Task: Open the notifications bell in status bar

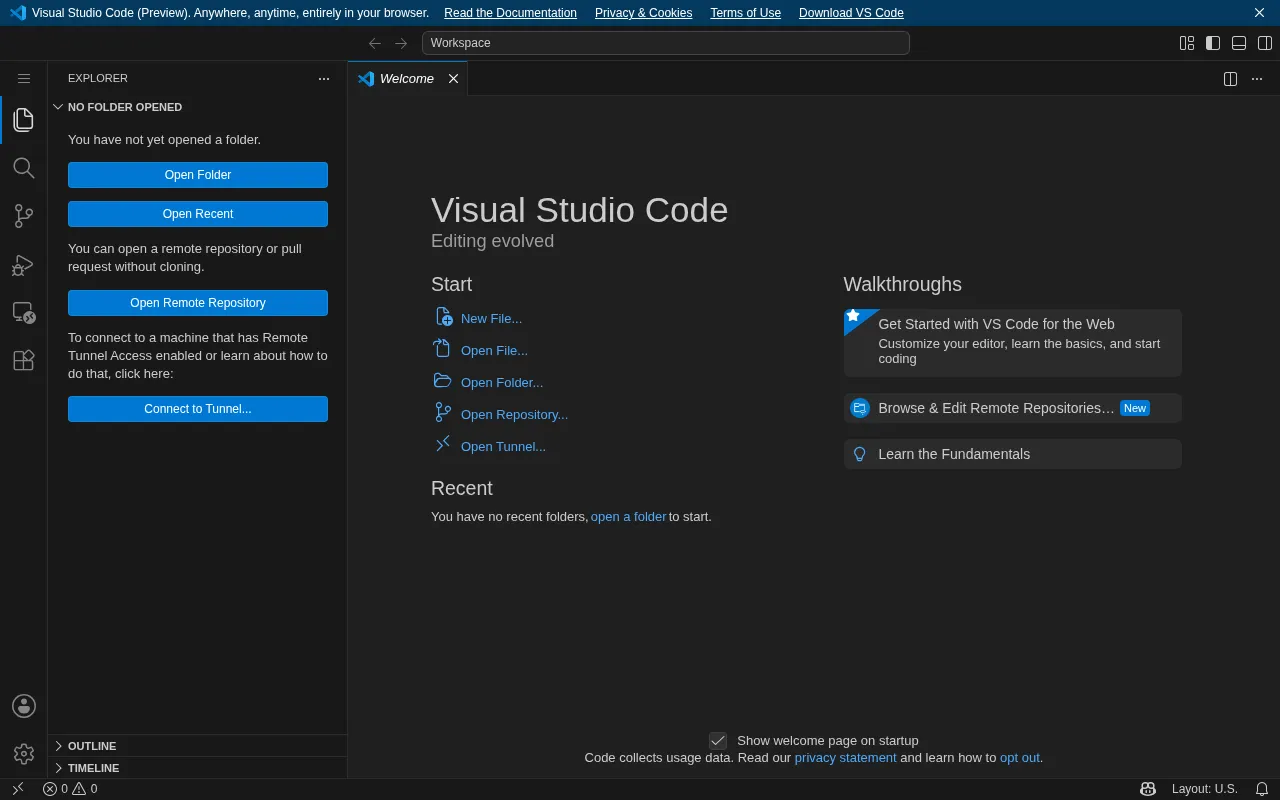Action: [1262, 789]
